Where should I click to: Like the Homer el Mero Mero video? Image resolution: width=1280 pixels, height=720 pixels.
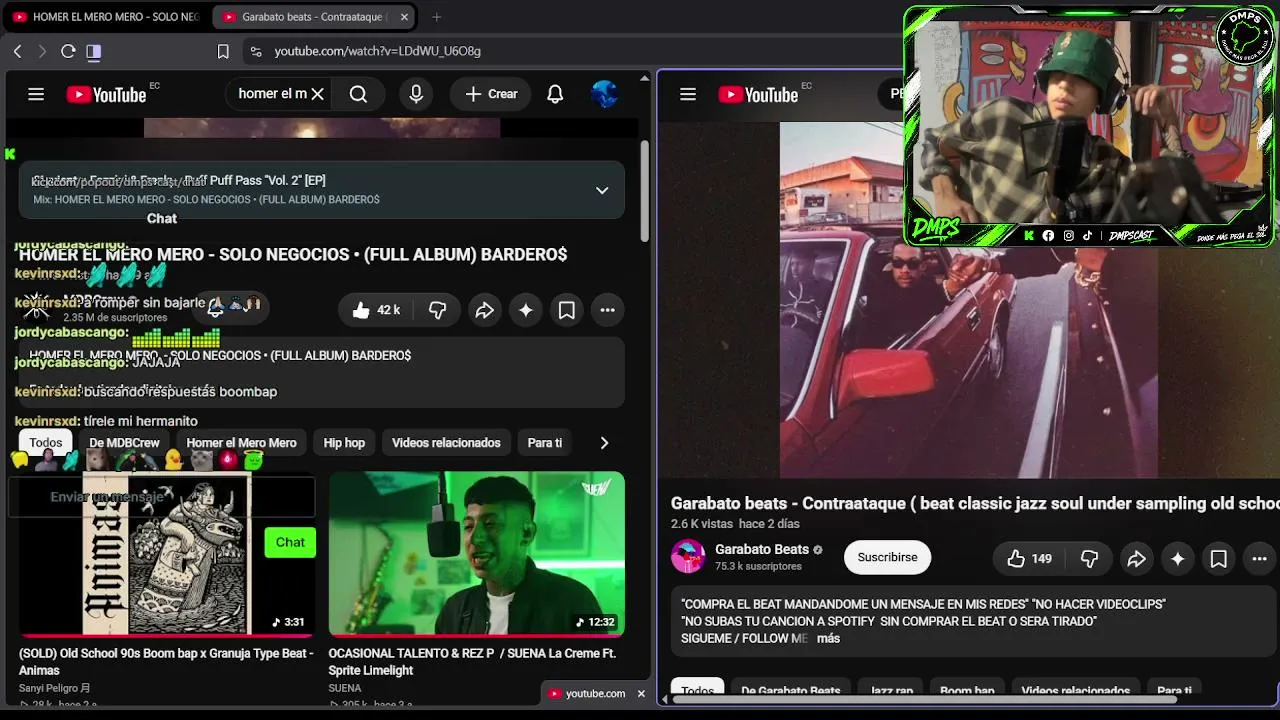[376, 310]
